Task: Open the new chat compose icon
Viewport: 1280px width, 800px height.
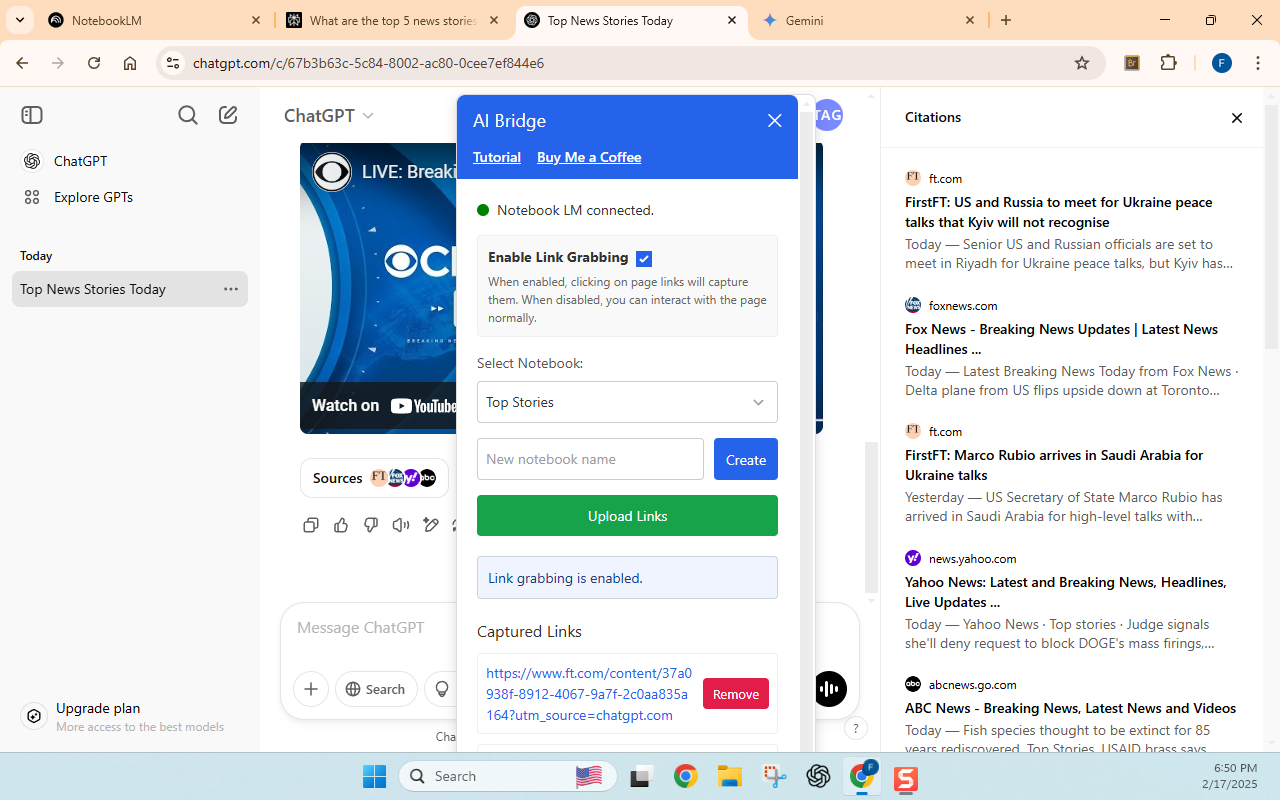Action: [228, 114]
